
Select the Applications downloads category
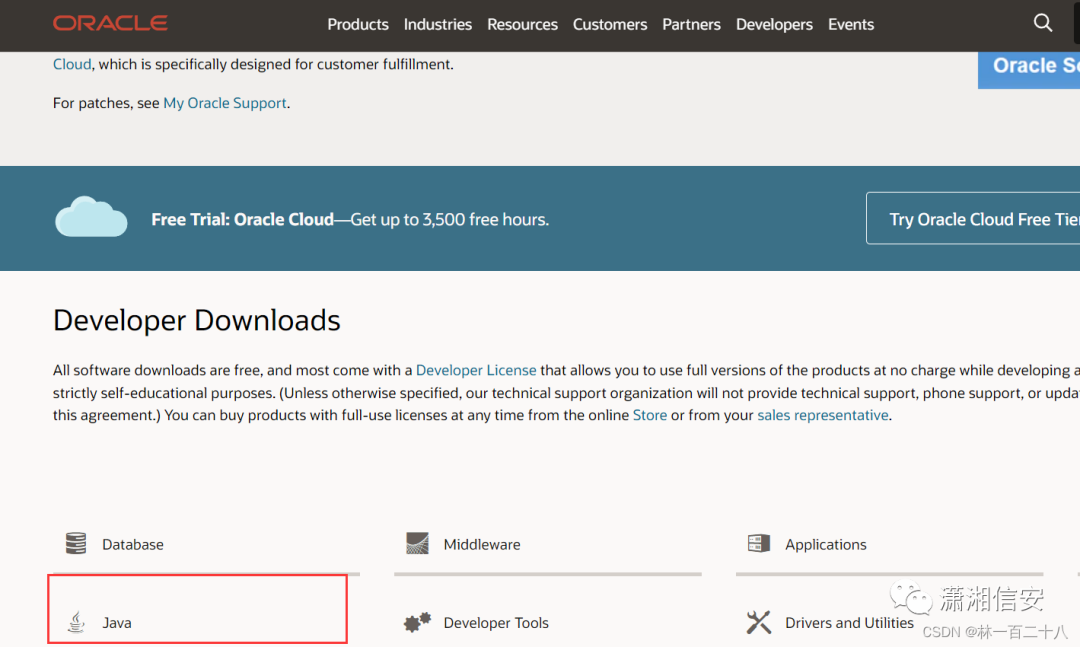[825, 544]
